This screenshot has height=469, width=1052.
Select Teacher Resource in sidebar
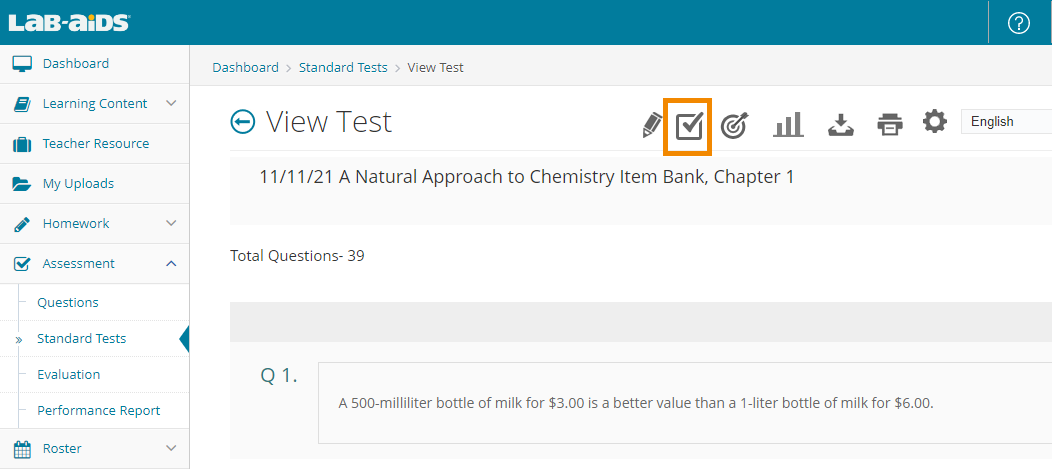95,144
